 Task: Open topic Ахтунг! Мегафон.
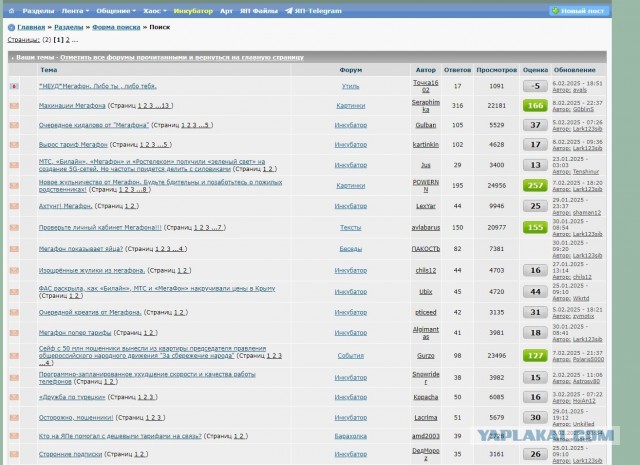pyautogui.click(x=65, y=206)
